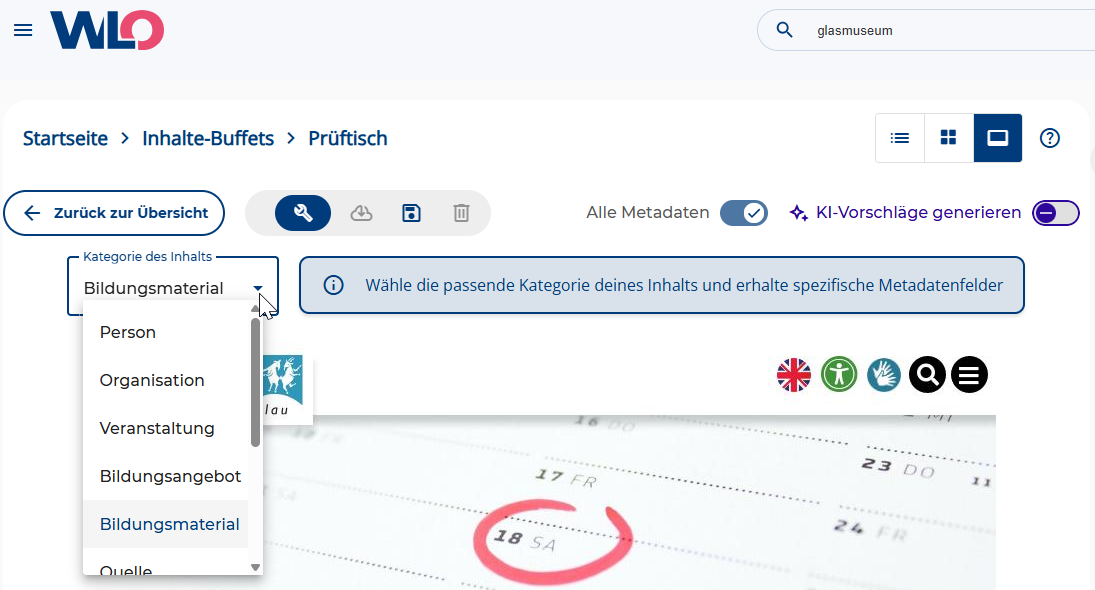Click the Prüftisch breadcrumb

pyautogui.click(x=348, y=138)
